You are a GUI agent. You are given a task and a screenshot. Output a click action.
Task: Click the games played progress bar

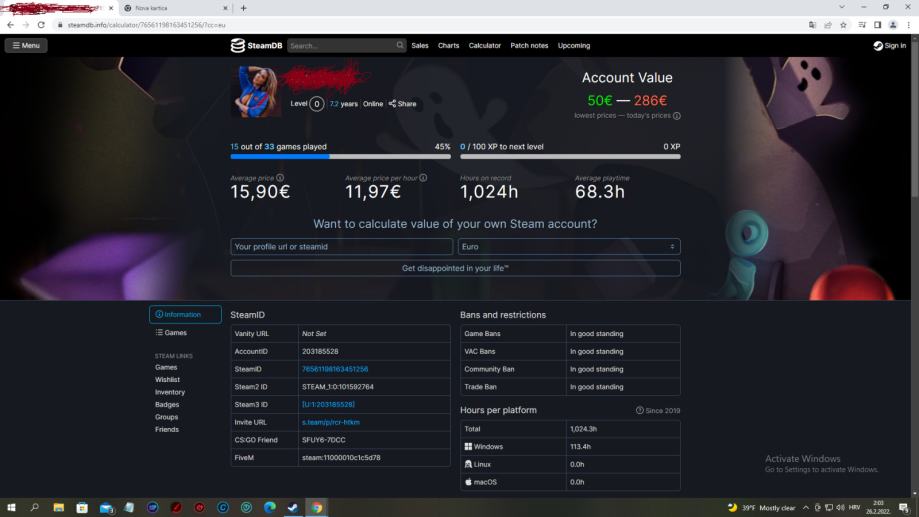(341, 157)
